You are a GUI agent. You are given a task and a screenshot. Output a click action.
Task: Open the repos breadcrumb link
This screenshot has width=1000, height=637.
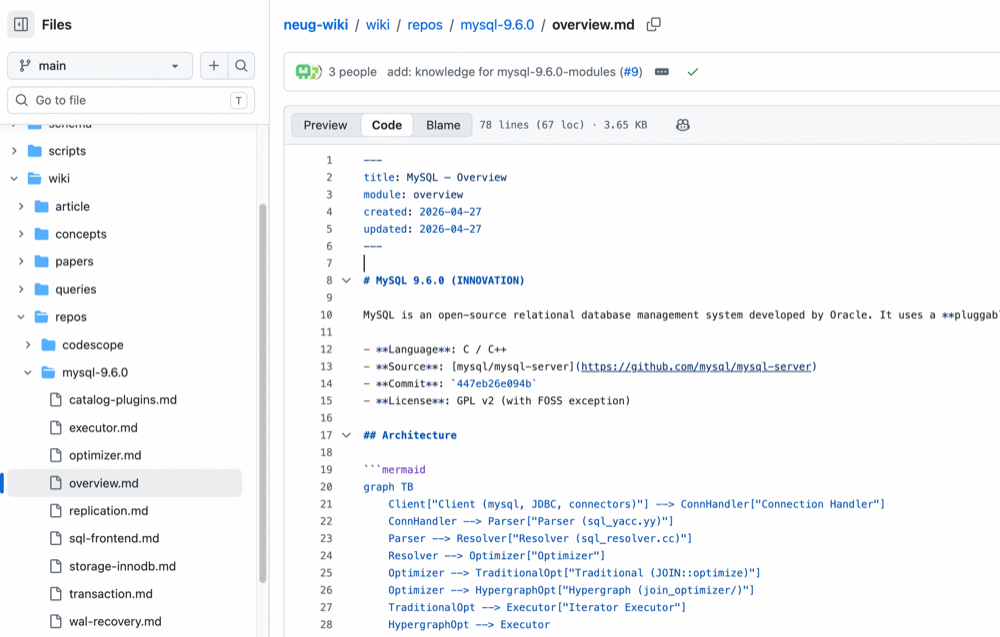tap(425, 25)
